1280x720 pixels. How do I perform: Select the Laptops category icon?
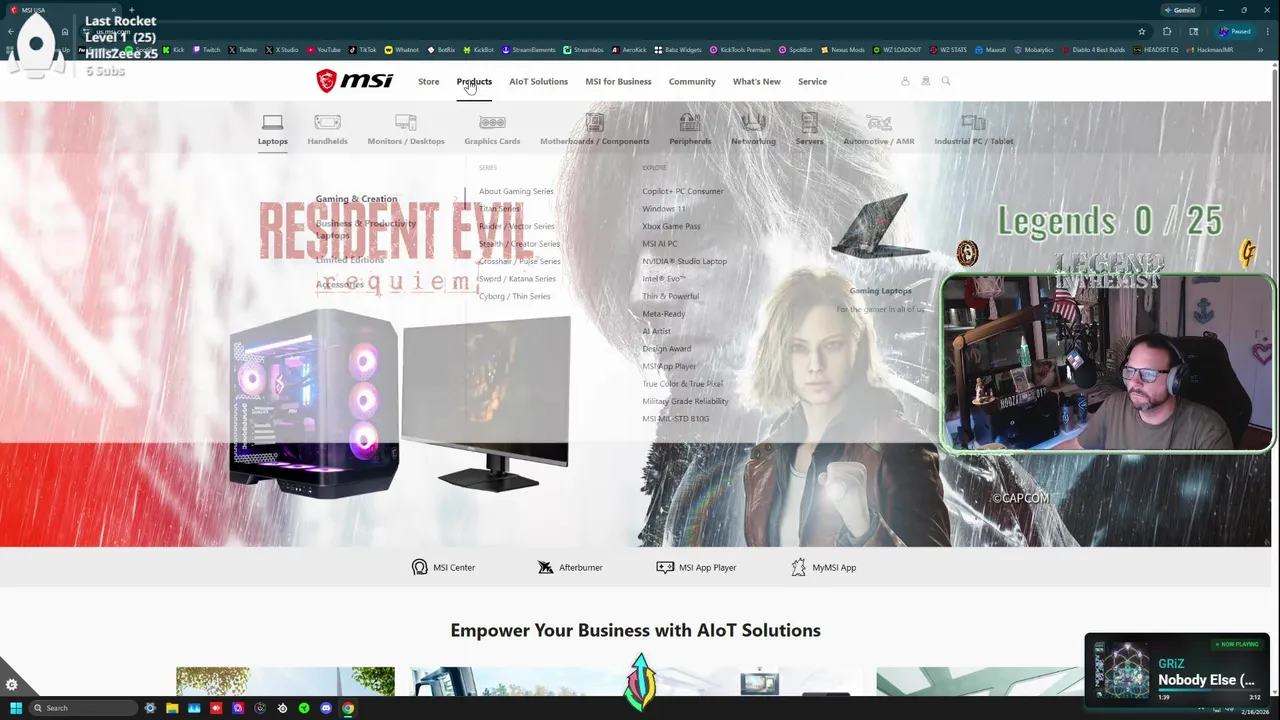click(x=272, y=122)
